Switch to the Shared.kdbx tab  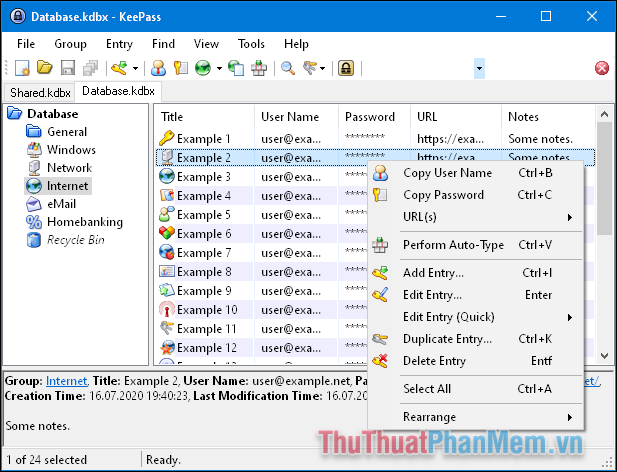[x=40, y=93]
